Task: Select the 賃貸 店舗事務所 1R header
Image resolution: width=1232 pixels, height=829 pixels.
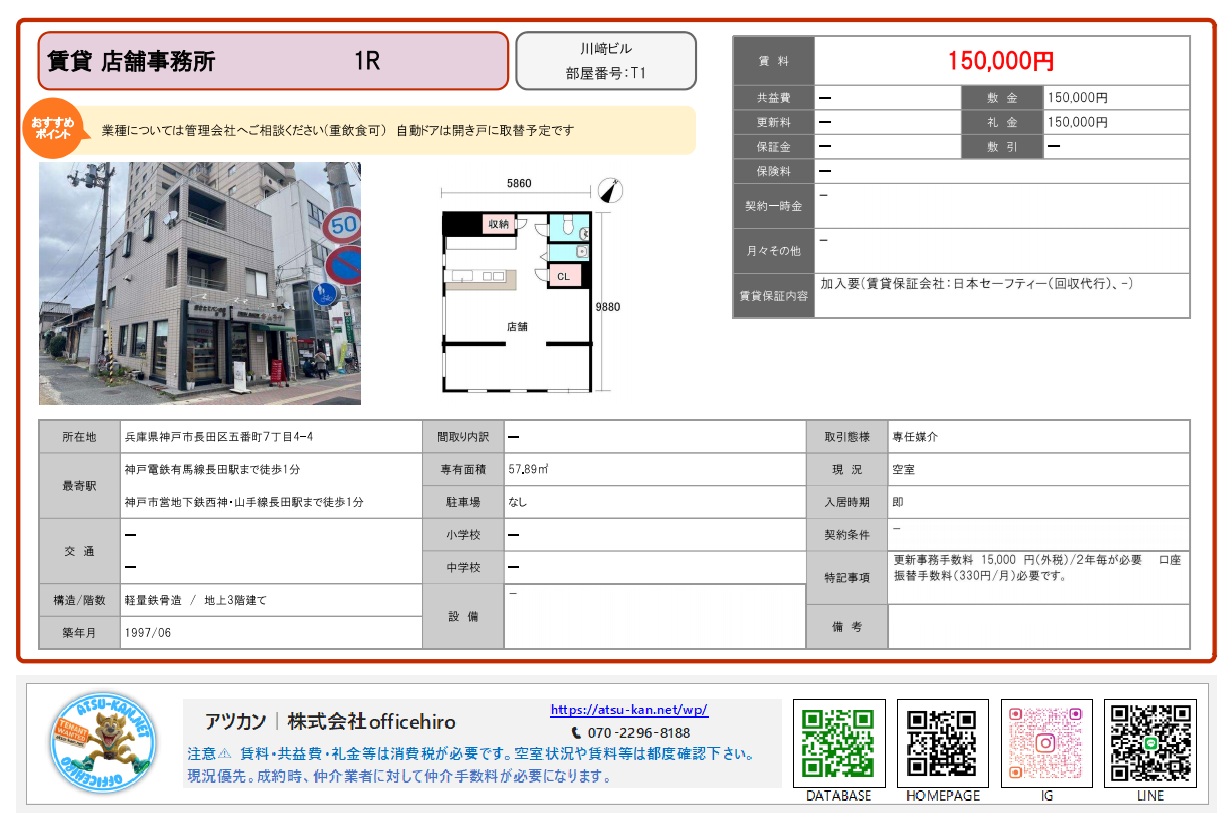Action: point(270,60)
